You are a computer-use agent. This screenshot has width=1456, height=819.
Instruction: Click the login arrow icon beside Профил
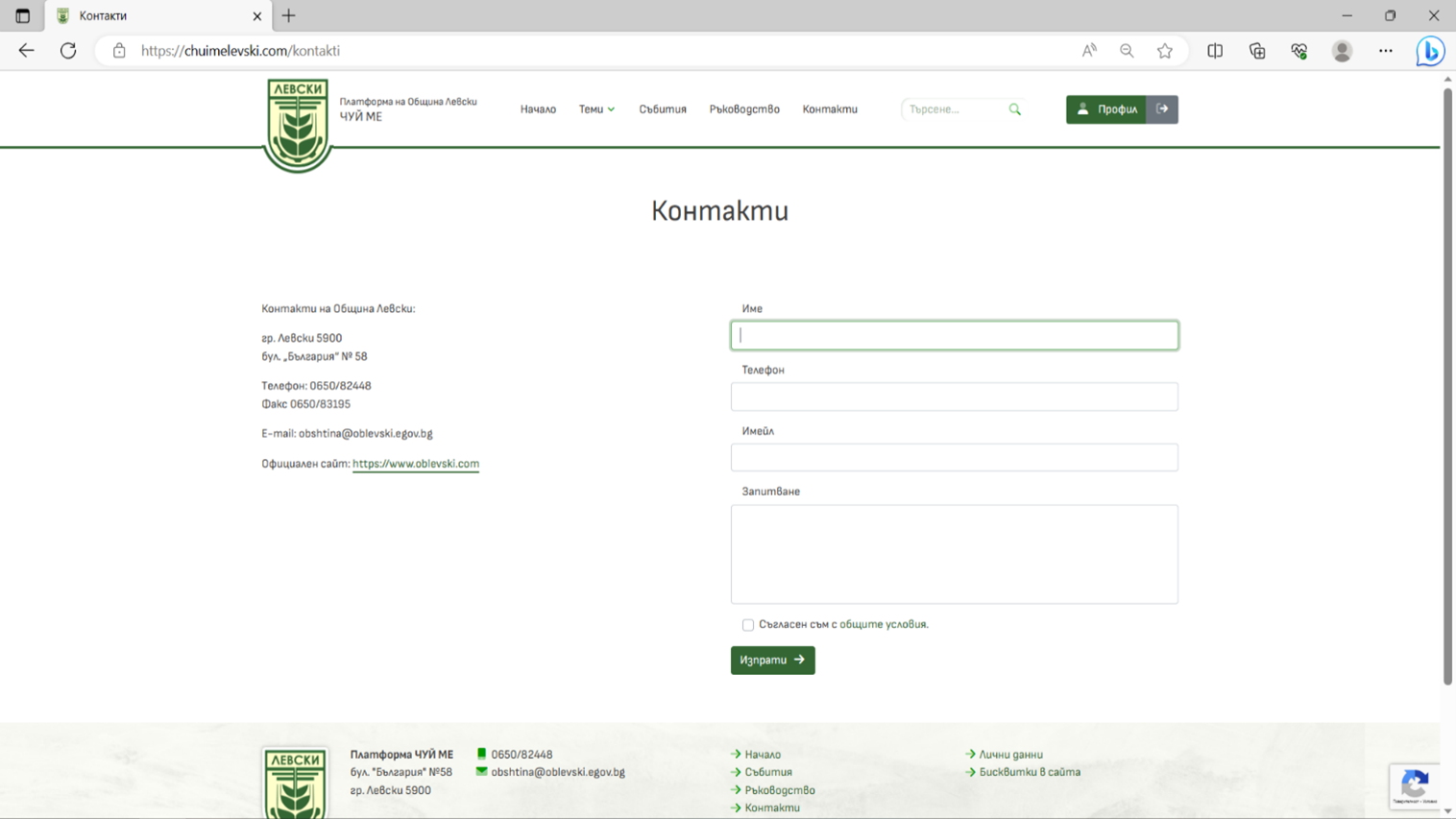1162,109
